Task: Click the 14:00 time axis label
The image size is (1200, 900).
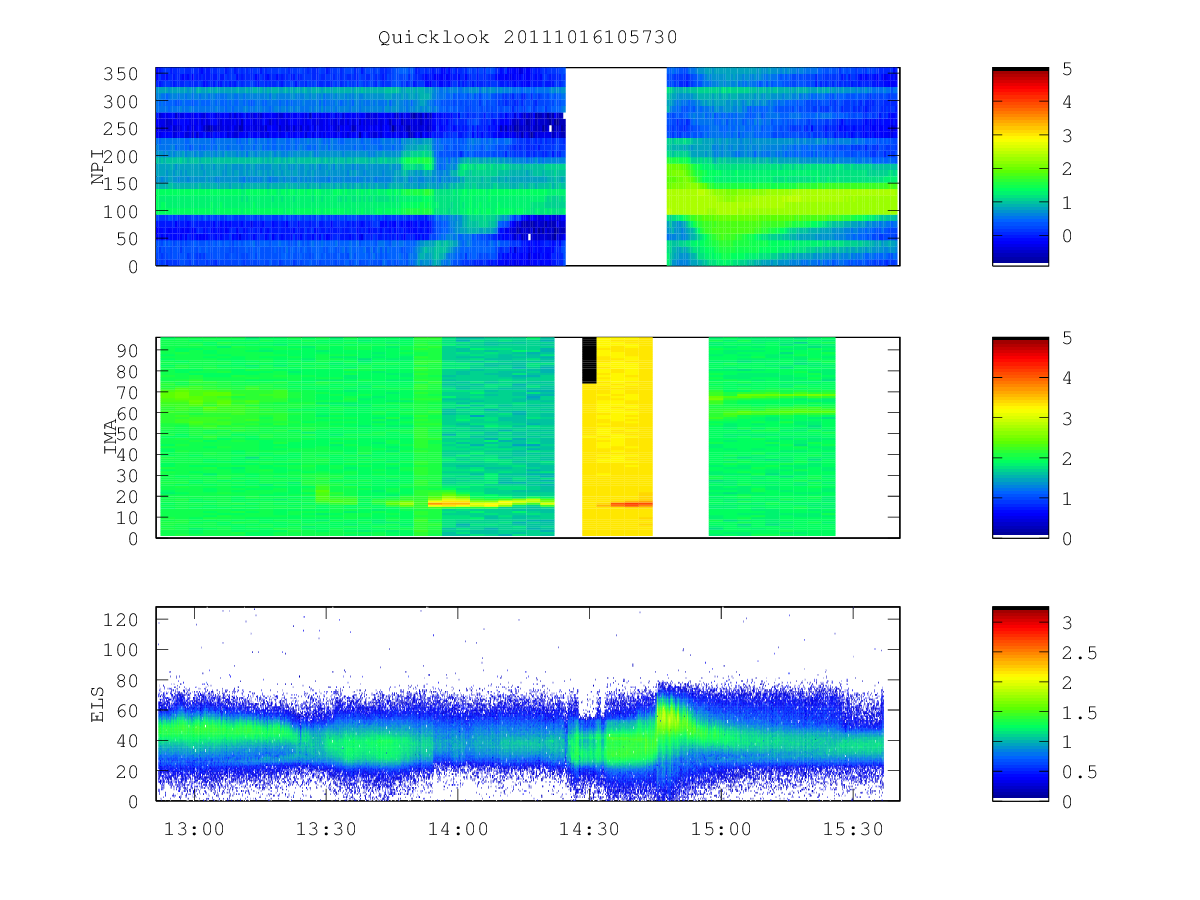Action: pyautogui.click(x=458, y=828)
